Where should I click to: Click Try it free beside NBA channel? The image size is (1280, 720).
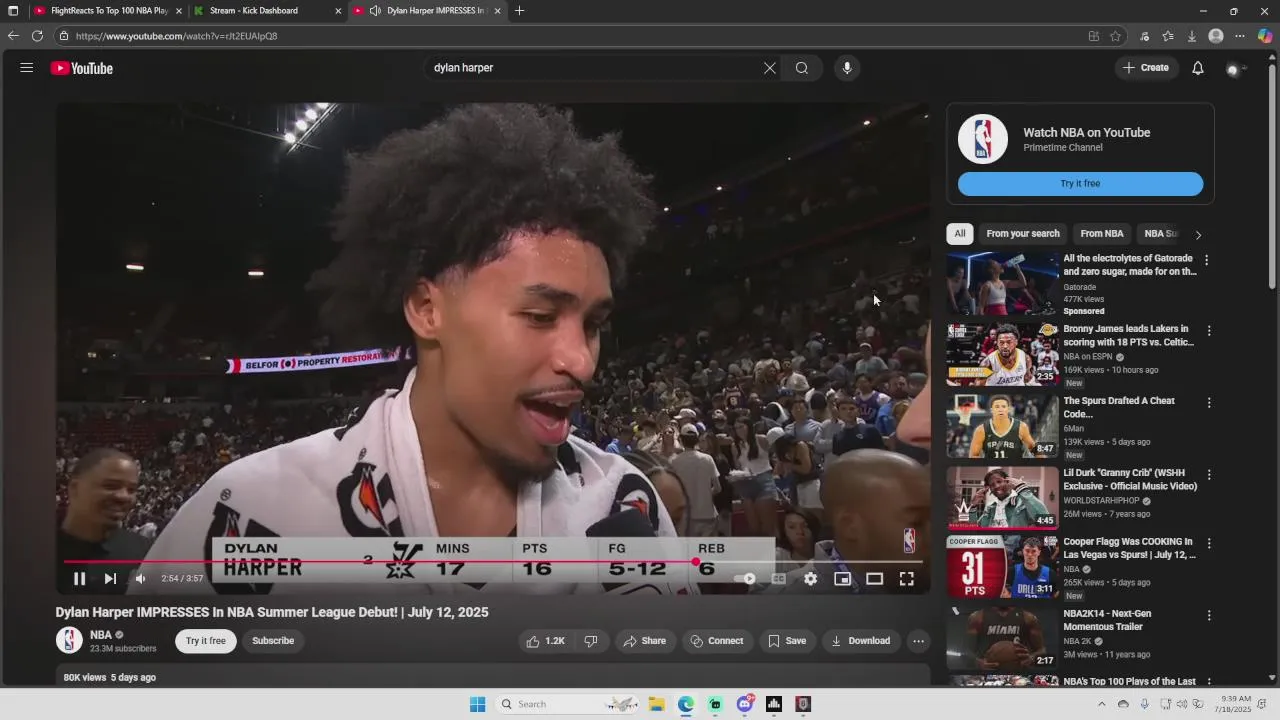[x=206, y=641]
